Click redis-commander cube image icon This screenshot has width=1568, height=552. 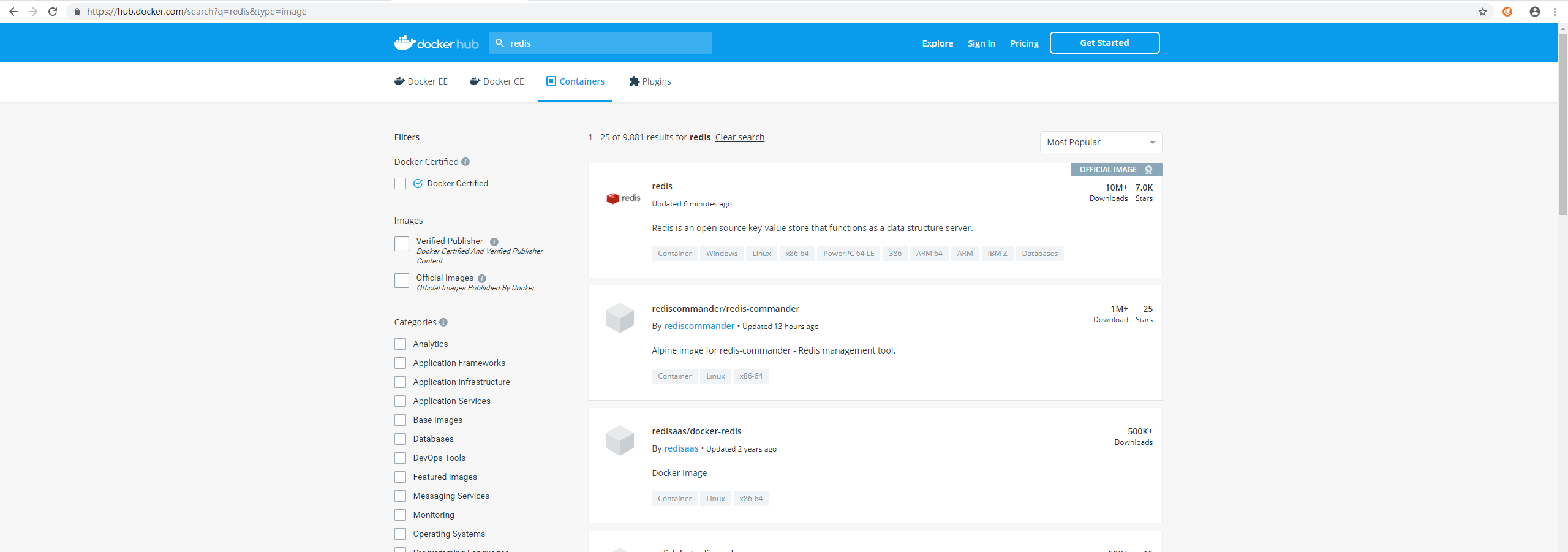coord(620,318)
